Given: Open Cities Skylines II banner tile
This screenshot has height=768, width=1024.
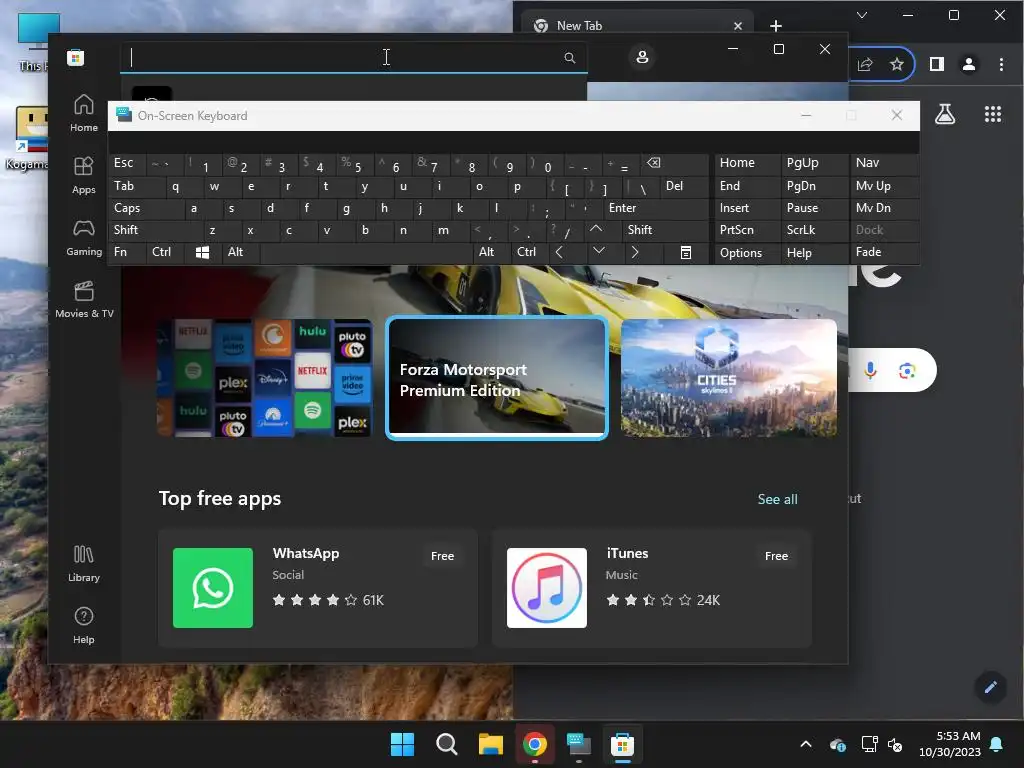Looking at the screenshot, I should click(x=729, y=378).
